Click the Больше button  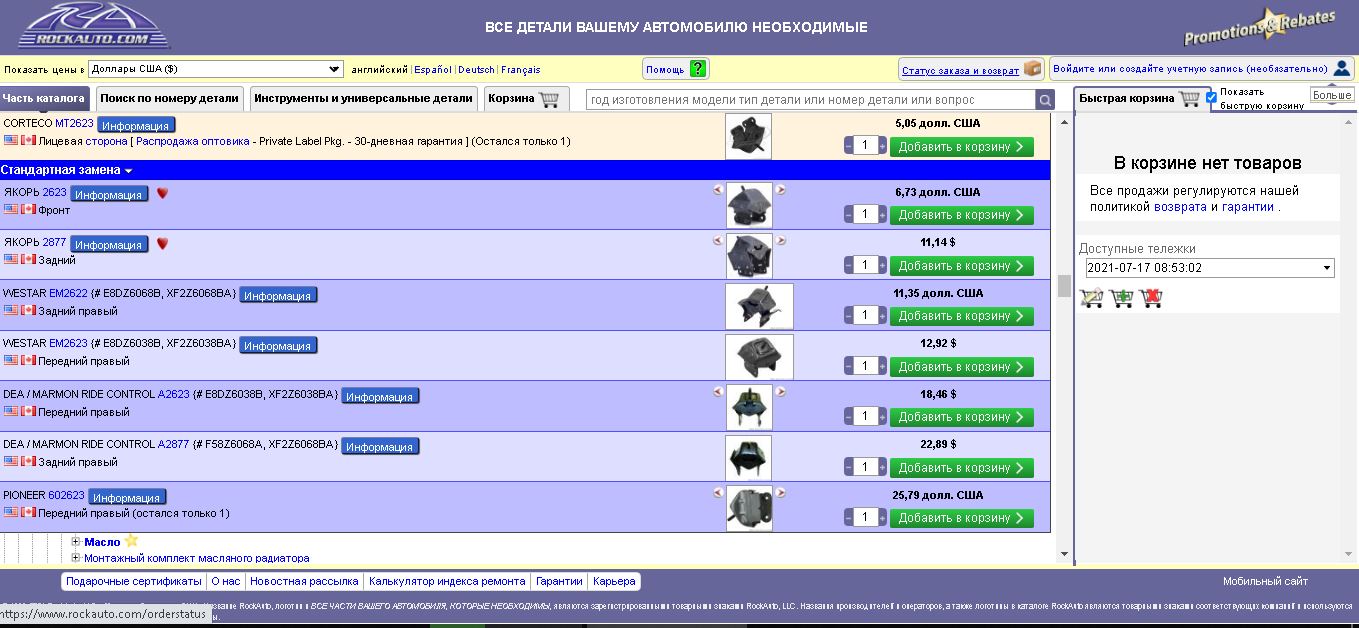point(1332,95)
